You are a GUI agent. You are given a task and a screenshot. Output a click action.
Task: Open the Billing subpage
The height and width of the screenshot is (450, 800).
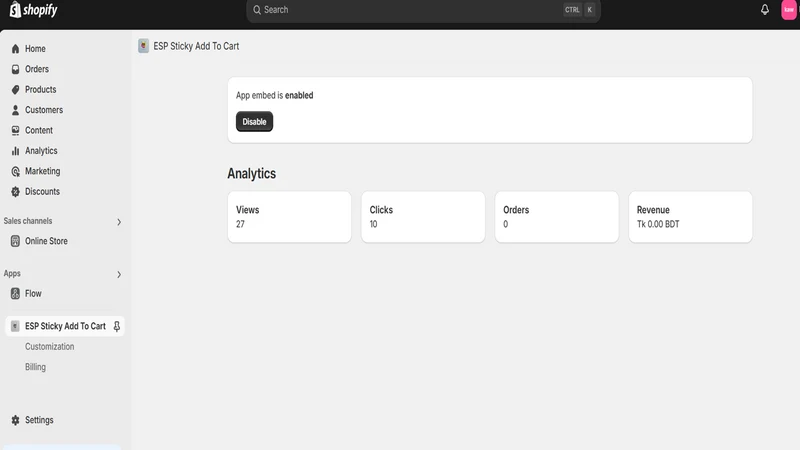coord(35,367)
